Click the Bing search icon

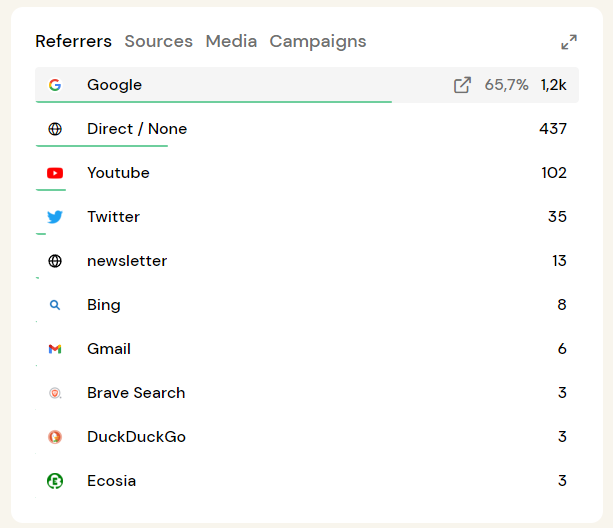pyautogui.click(x=55, y=305)
